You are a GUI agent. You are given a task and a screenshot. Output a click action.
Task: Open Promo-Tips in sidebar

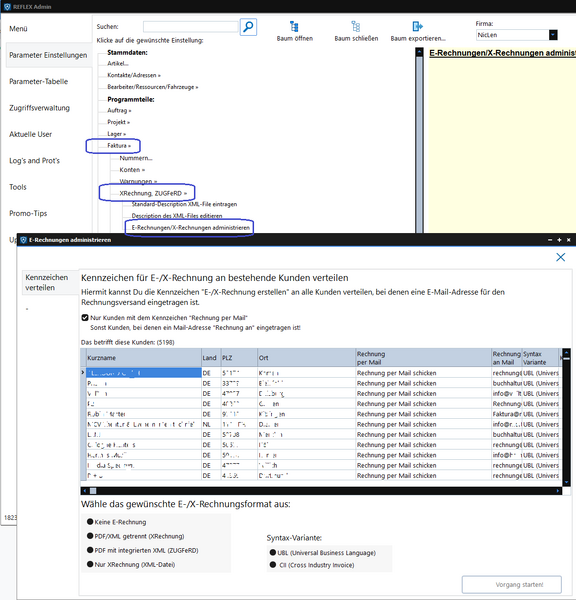(x=28, y=214)
